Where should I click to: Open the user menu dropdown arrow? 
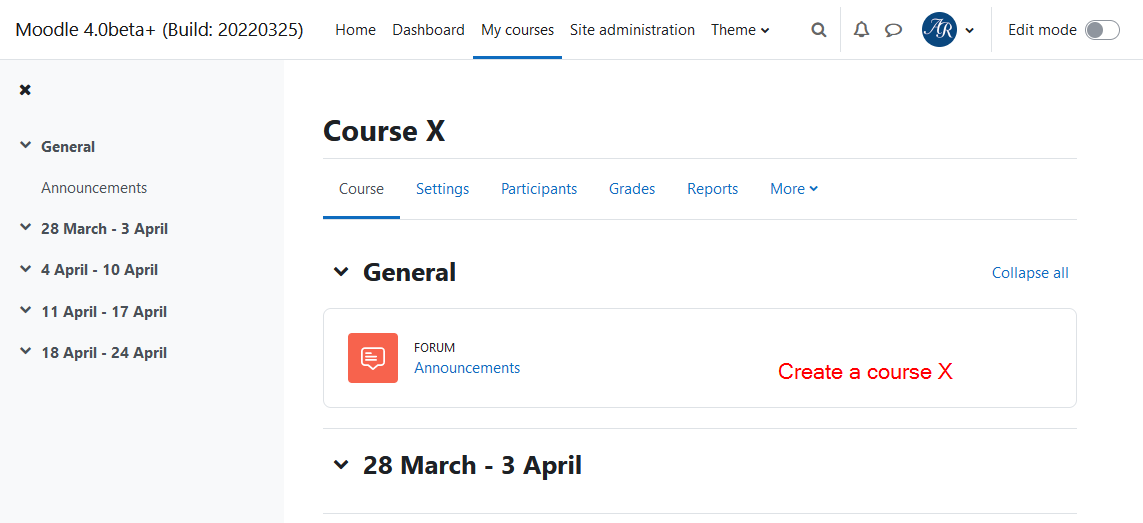(970, 31)
